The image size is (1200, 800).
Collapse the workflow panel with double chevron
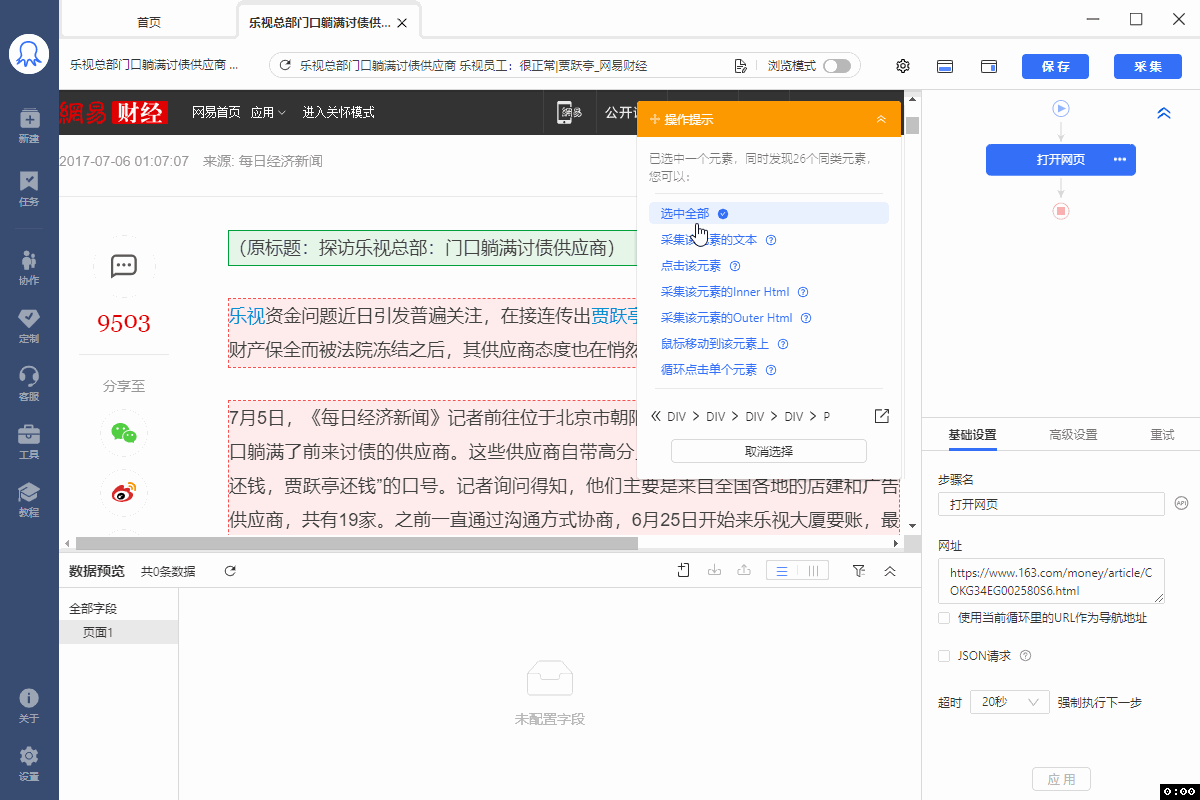point(1163,113)
